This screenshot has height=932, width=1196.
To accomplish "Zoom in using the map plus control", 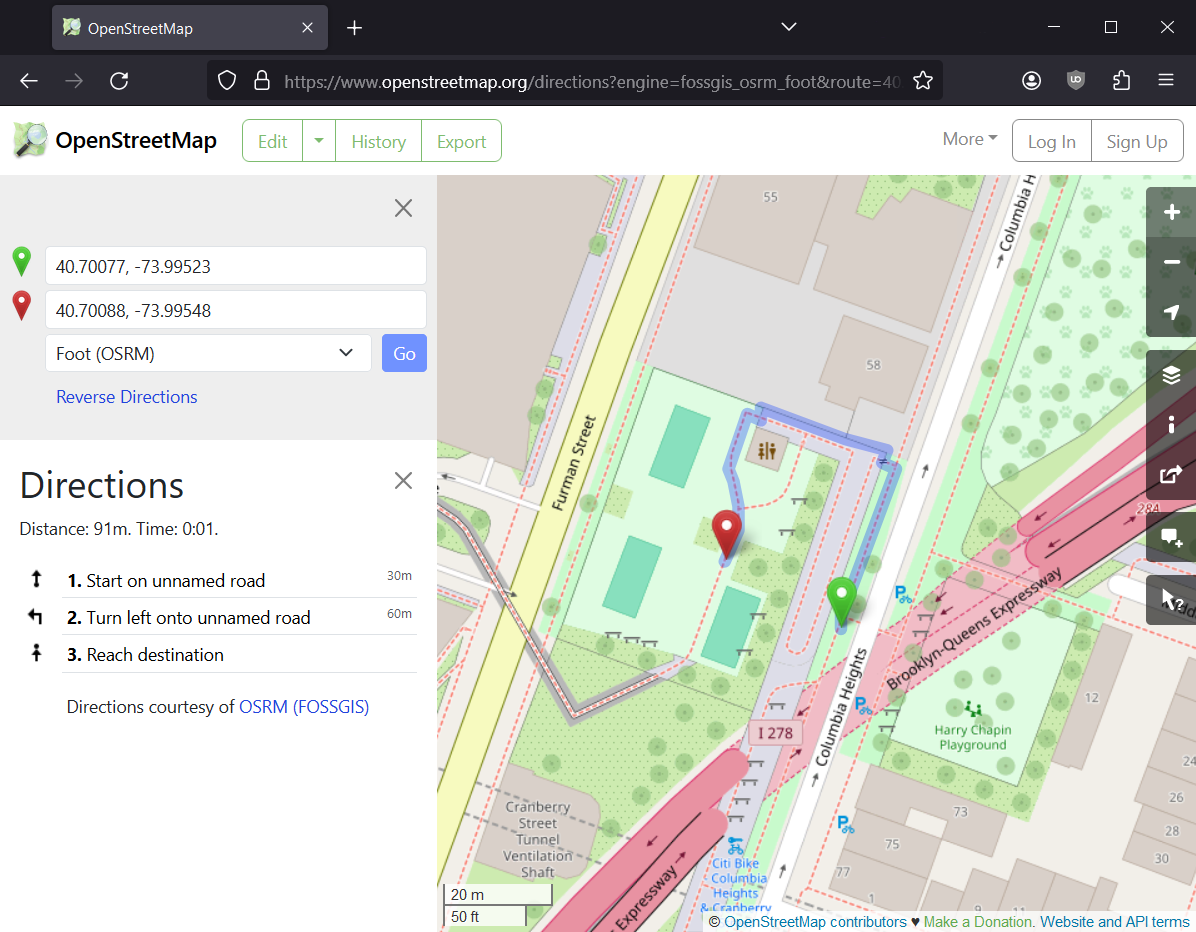I will pos(1172,212).
